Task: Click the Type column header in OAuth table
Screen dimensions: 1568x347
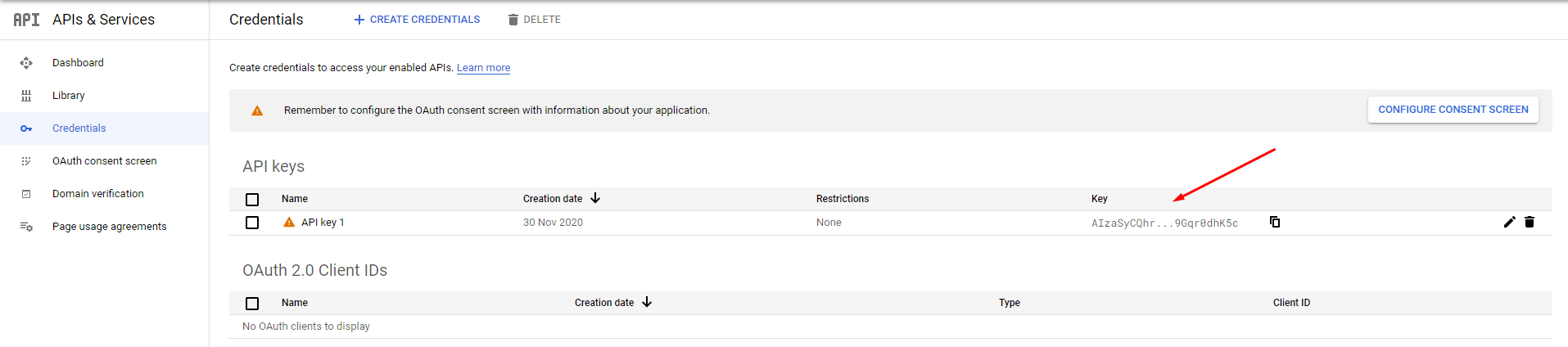Action: [1010, 303]
